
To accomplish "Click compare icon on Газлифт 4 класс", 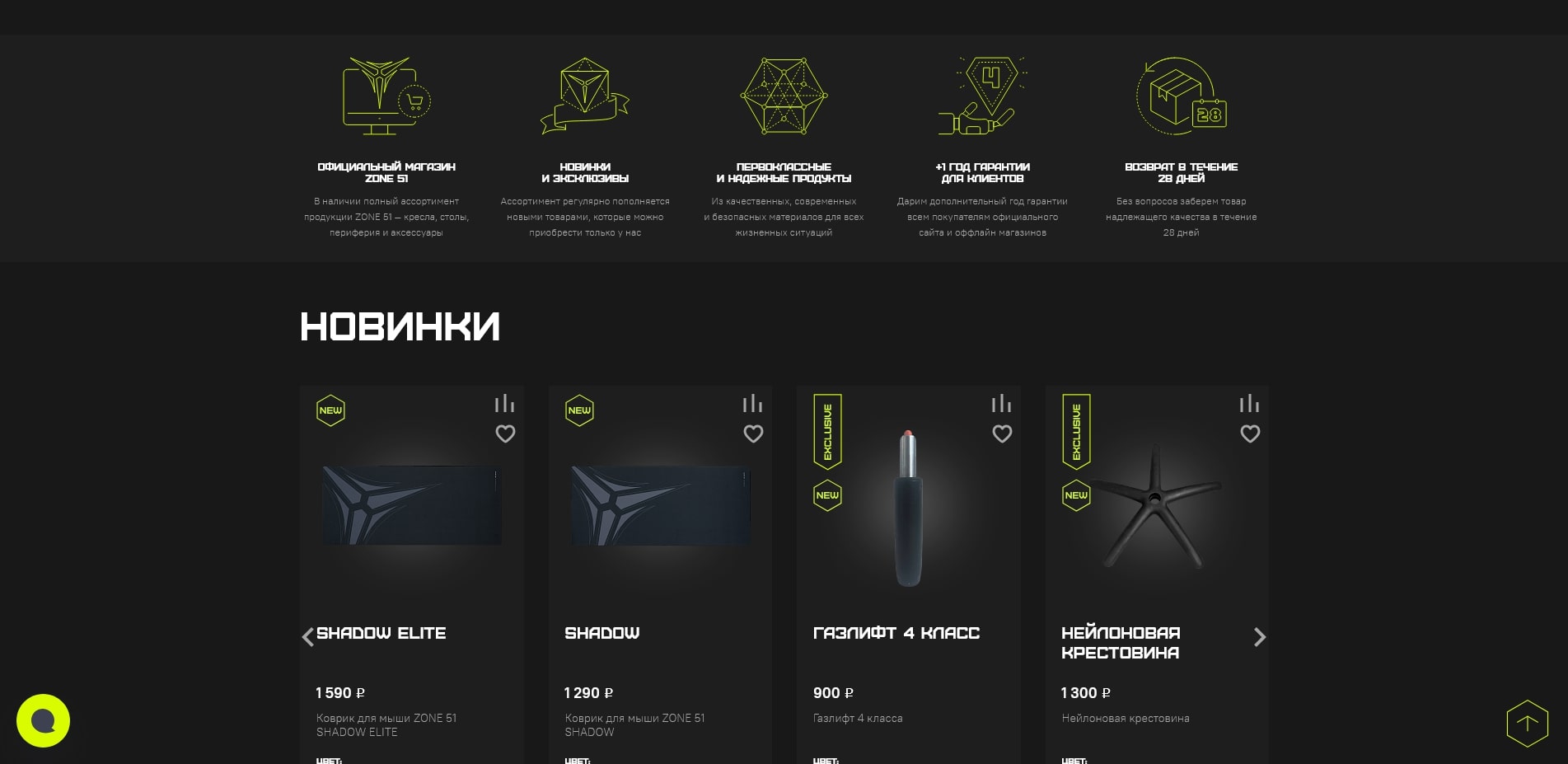I will 1001,403.
